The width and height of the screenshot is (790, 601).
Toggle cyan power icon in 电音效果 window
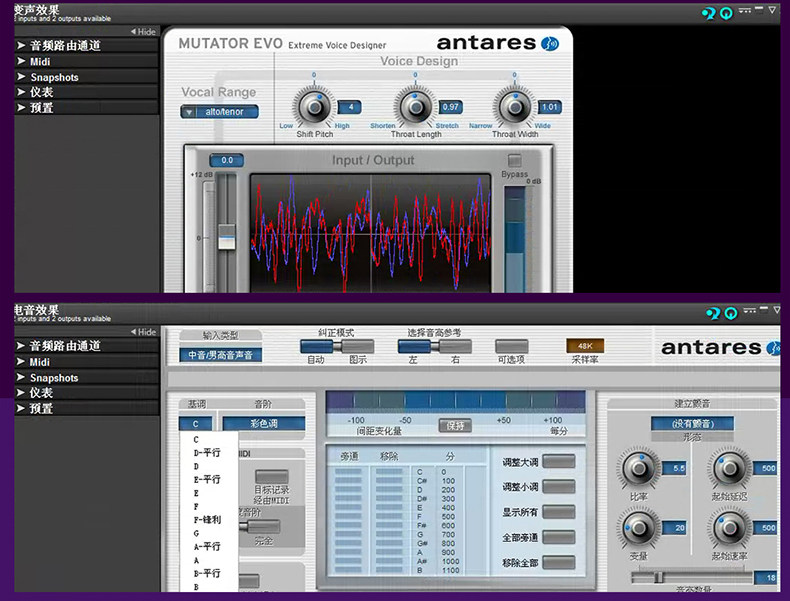coord(731,313)
